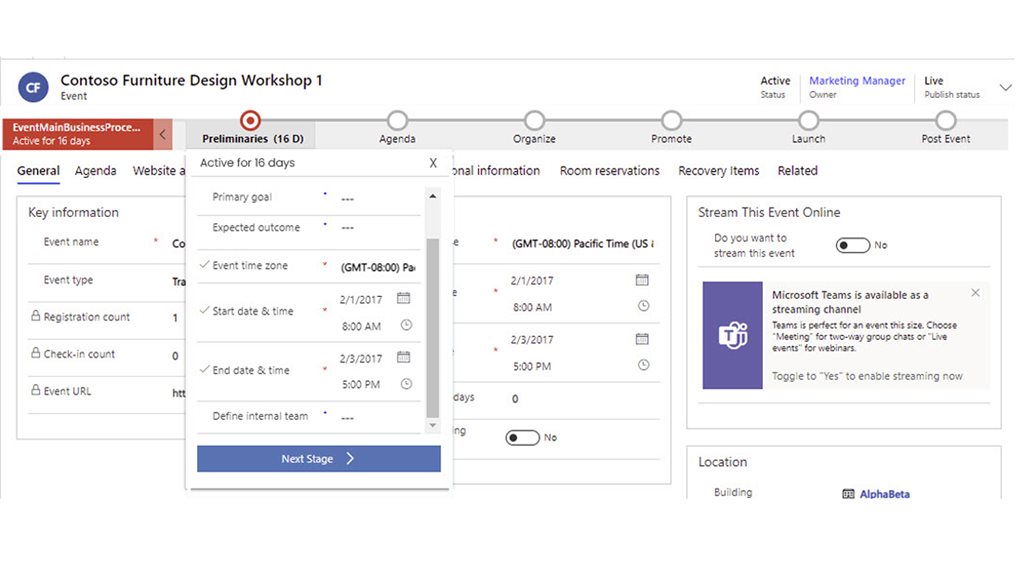
Task: Toggle the stream this event switch
Action: (x=853, y=245)
